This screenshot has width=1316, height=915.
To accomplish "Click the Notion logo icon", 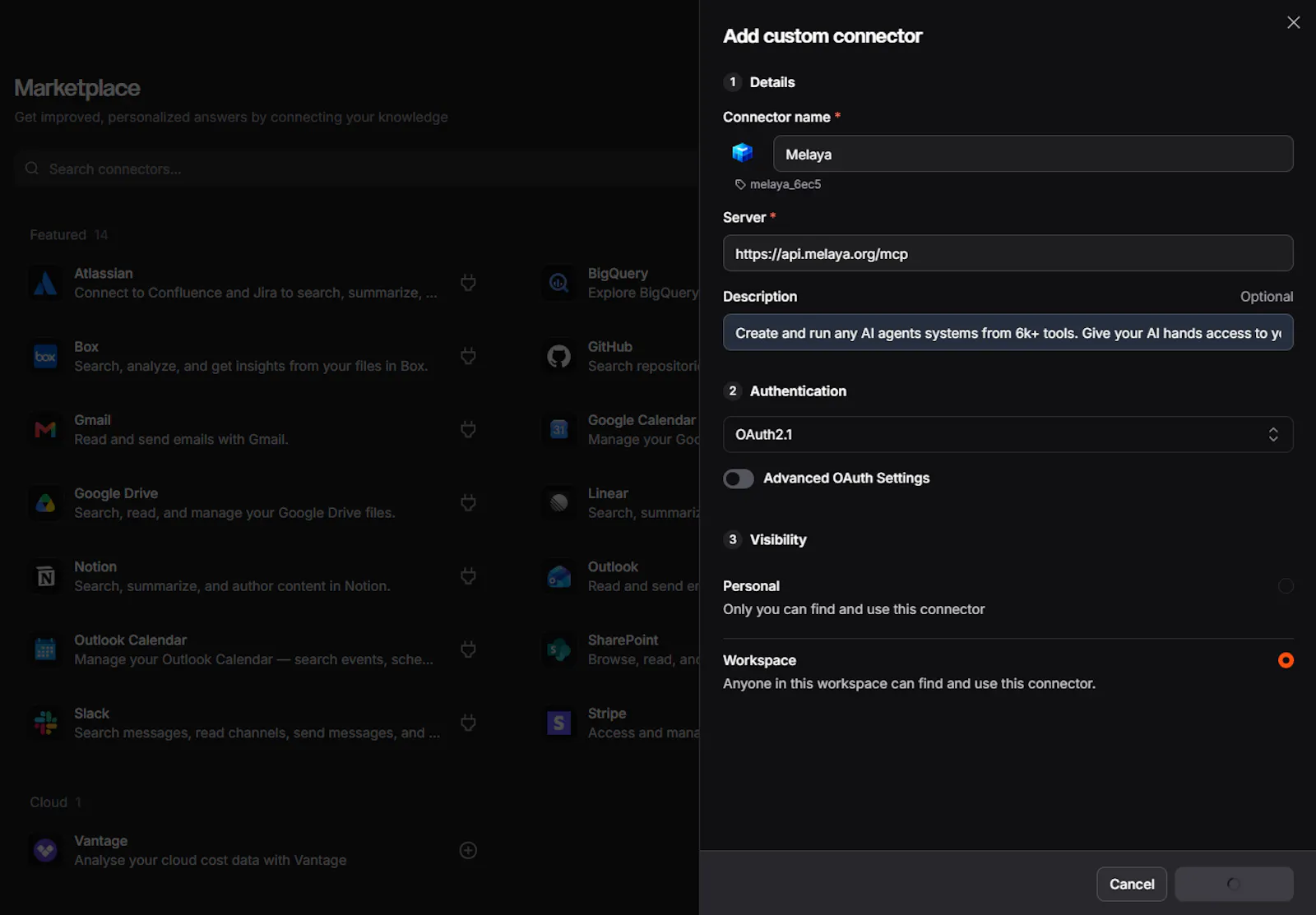I will coord(45,576).
